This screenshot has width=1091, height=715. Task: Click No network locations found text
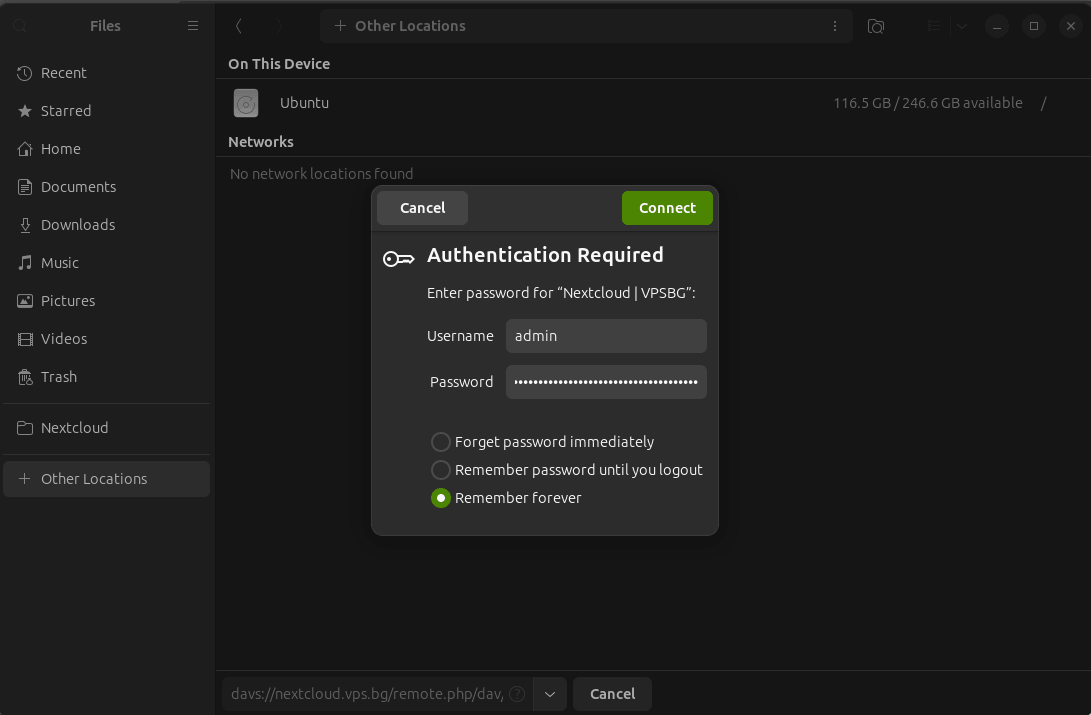[321, 174]
